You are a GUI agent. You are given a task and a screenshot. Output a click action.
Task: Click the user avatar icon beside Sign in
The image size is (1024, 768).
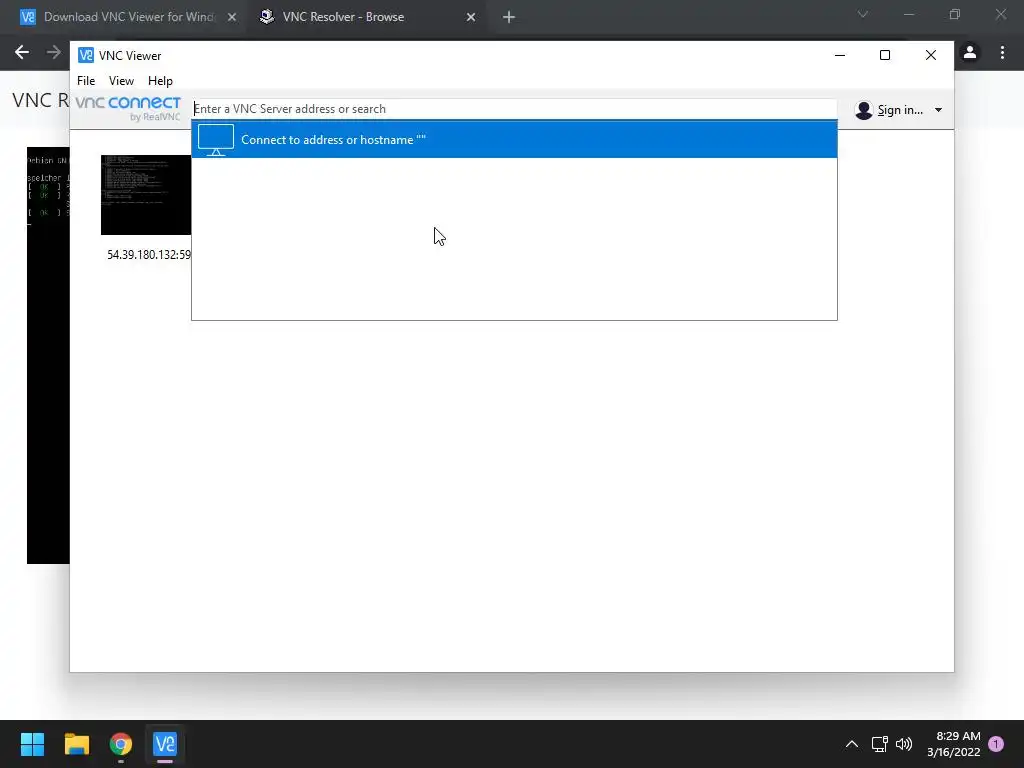point(863,110)
